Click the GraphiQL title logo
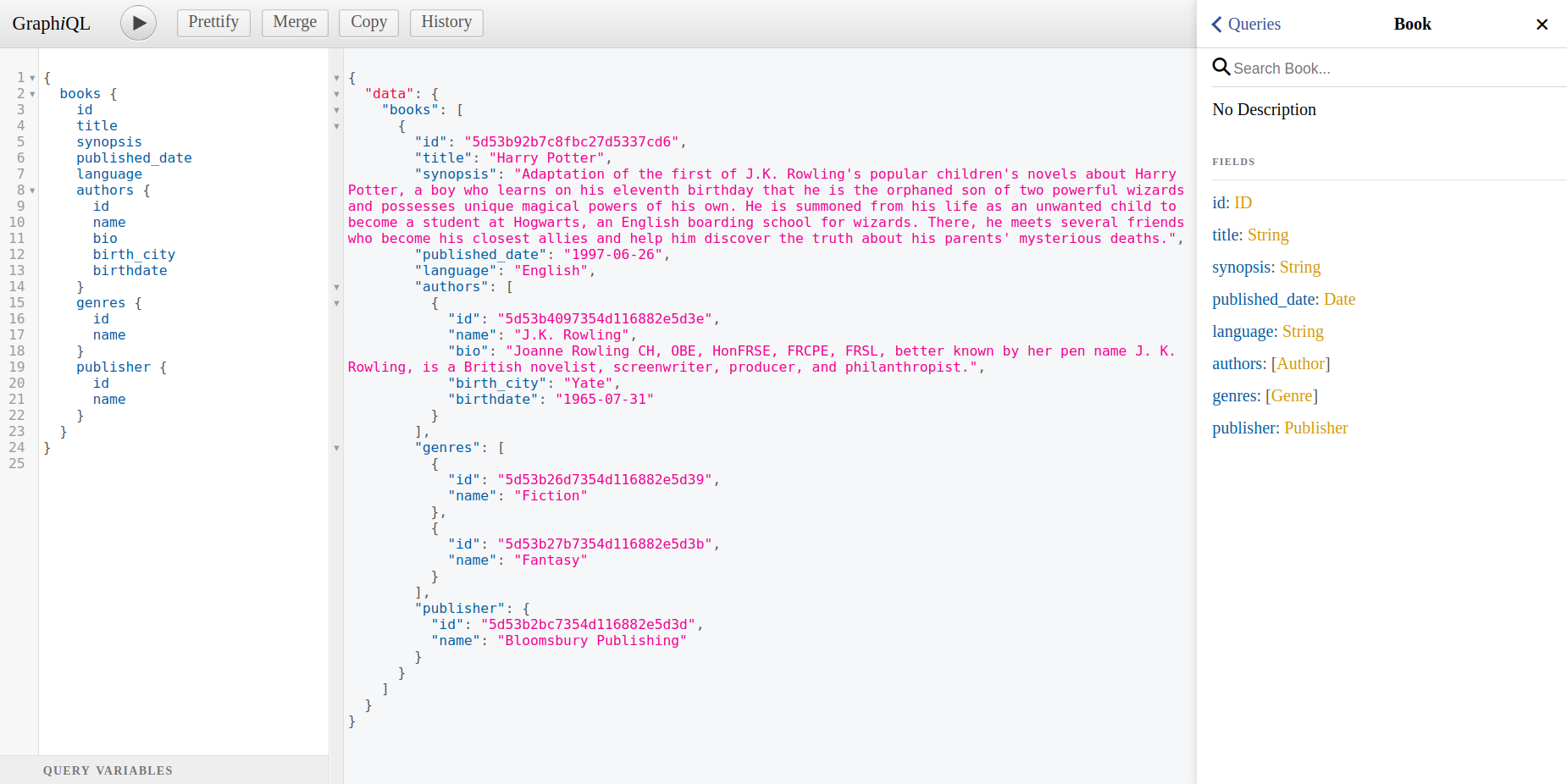 coord(51,23)
